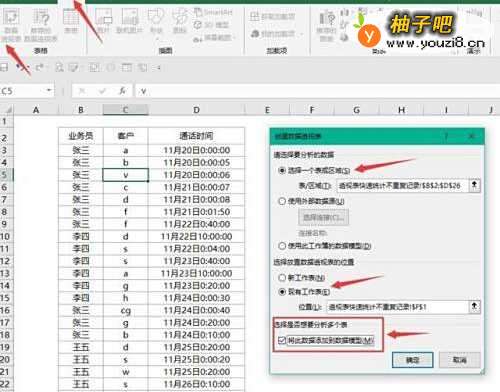Expand the Quick Access Toolbar customize arrow

tap(159, 68)
